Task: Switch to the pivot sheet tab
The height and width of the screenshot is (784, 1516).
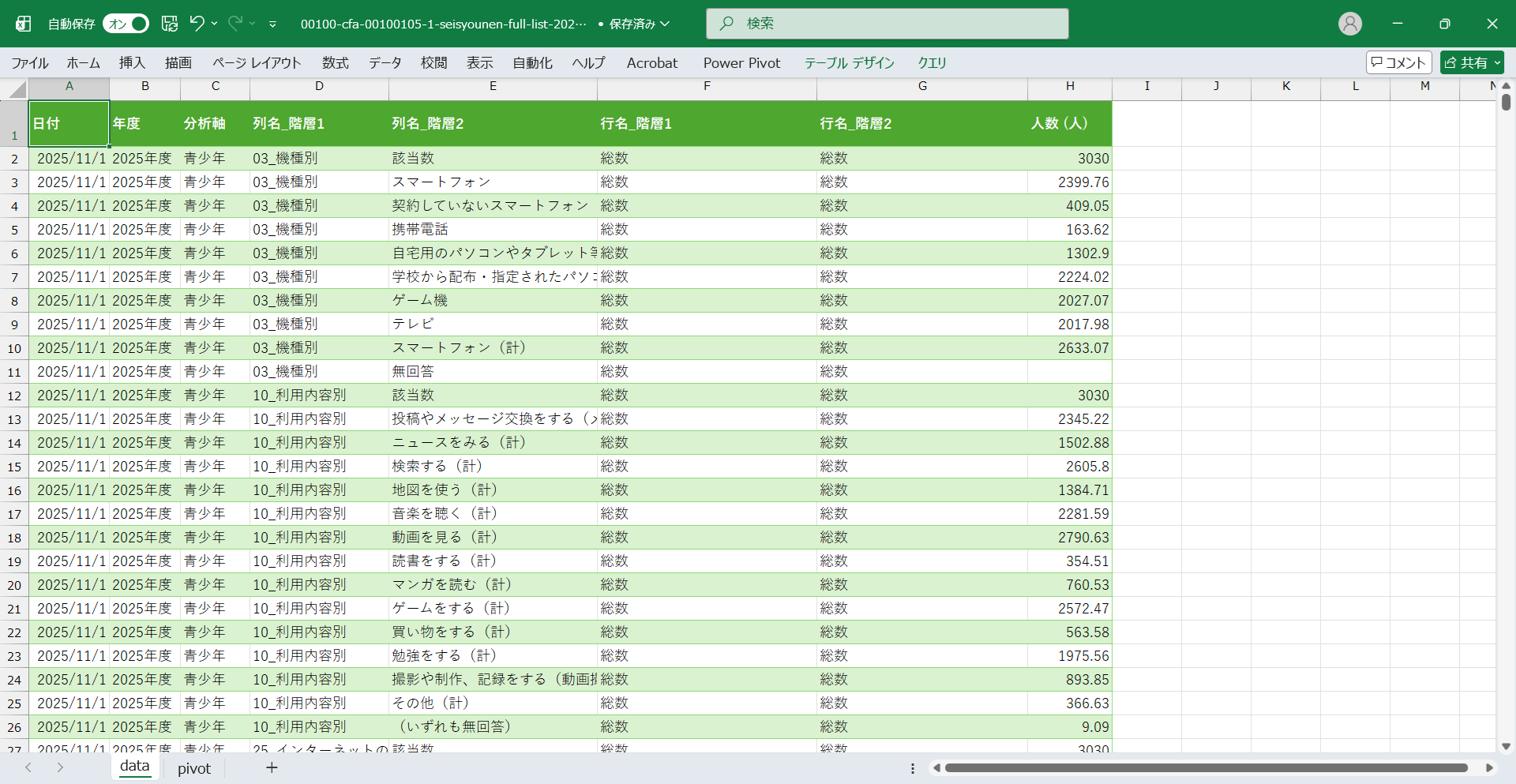Action: click(194, 768)
